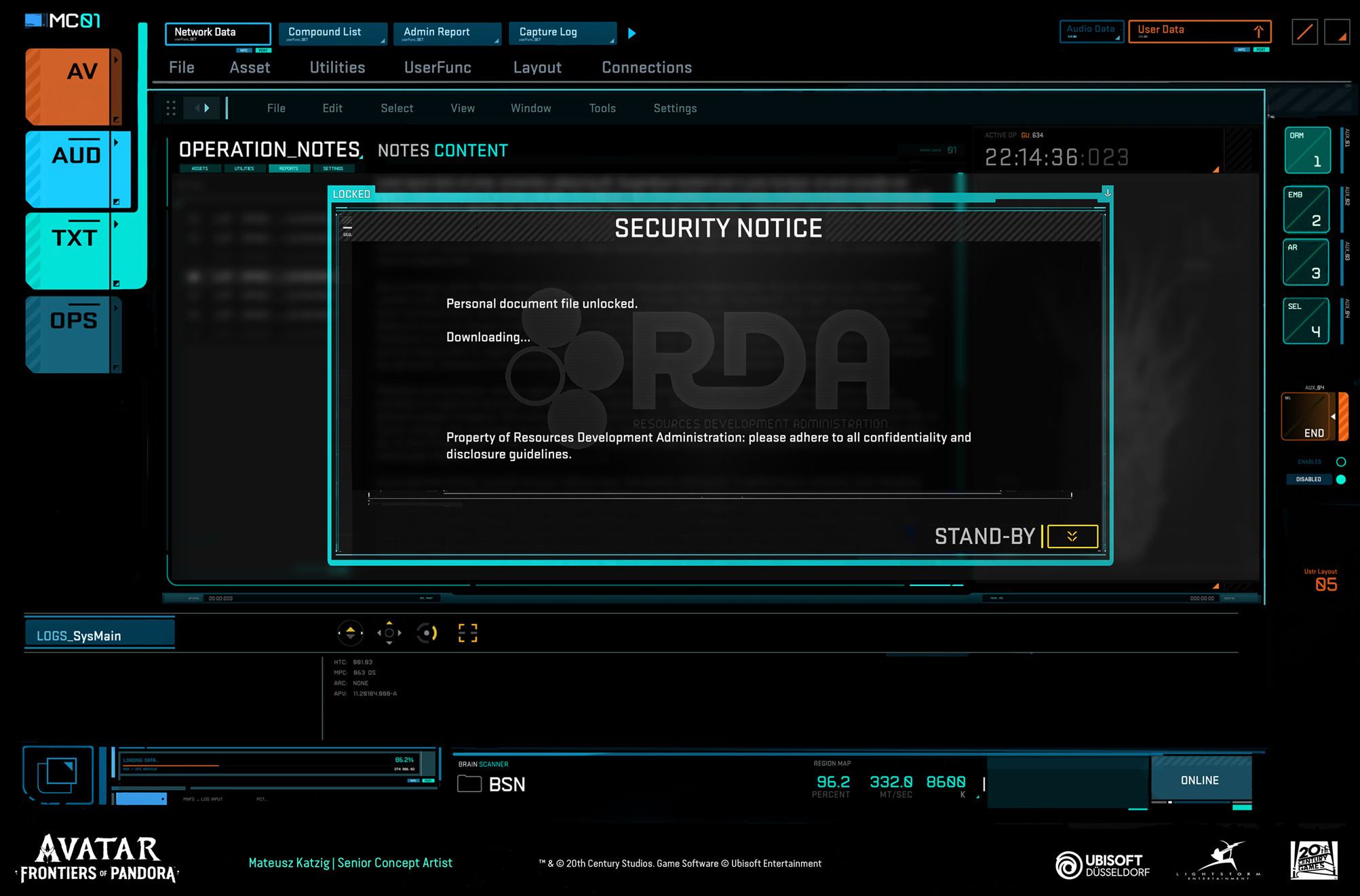Click the BSN folder icon
Screen dimensions: 1360x896
(469, 783)
